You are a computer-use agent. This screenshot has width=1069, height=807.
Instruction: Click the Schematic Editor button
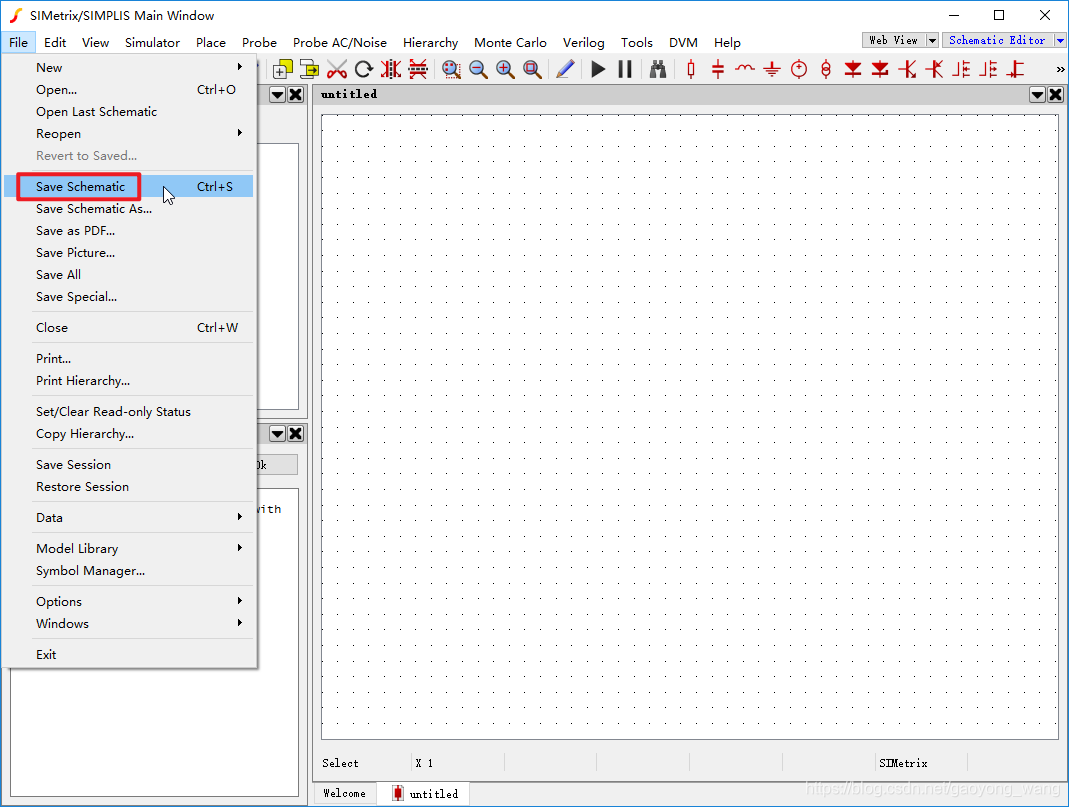[997, 40]
